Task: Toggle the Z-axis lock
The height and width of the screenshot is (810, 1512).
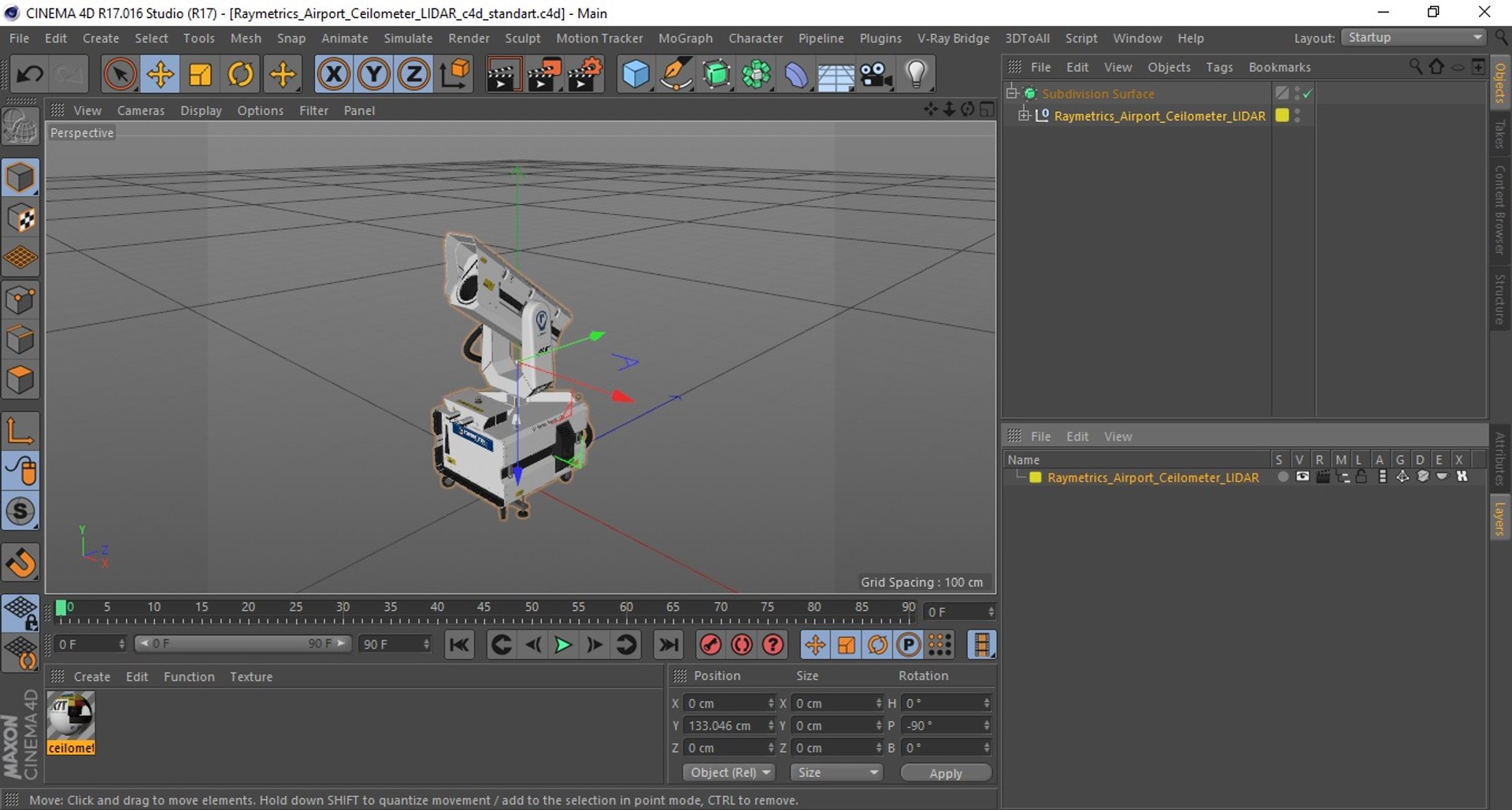Action: pyautogui.click(x=413, y=75)
